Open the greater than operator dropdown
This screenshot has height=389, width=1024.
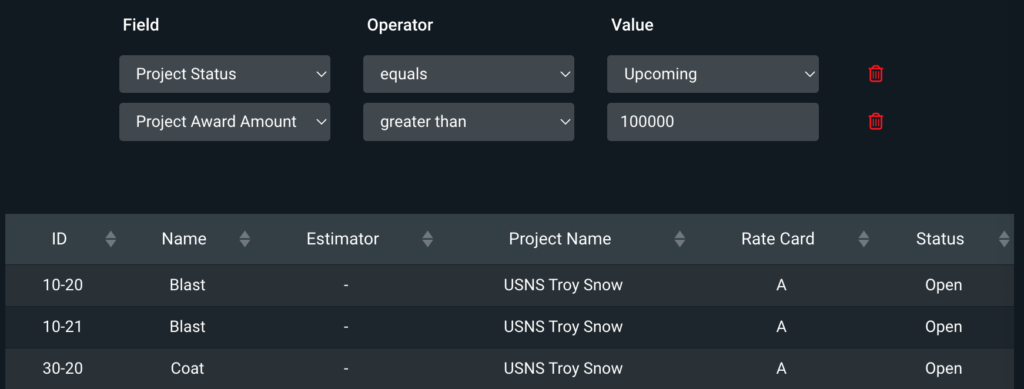click(469, 121)
